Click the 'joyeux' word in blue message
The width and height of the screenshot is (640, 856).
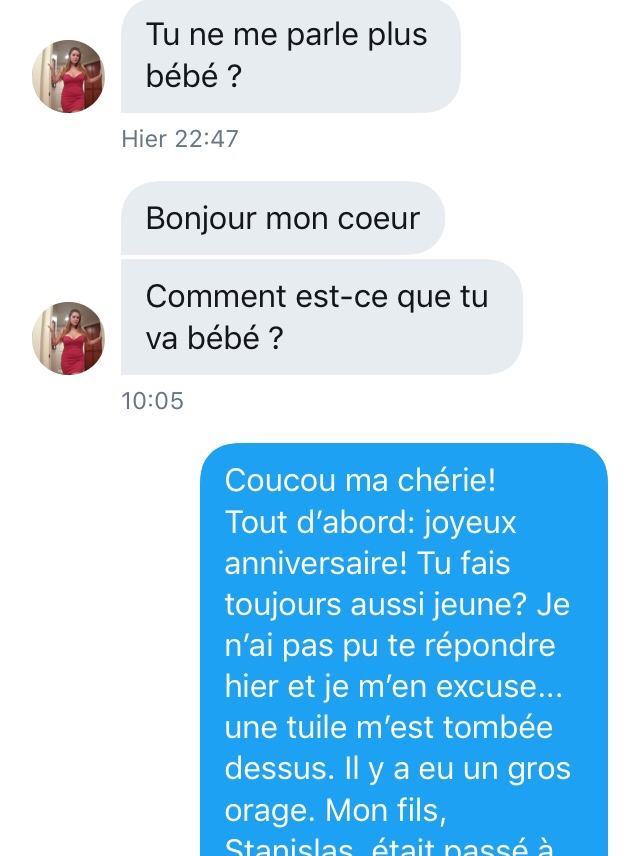470,522
